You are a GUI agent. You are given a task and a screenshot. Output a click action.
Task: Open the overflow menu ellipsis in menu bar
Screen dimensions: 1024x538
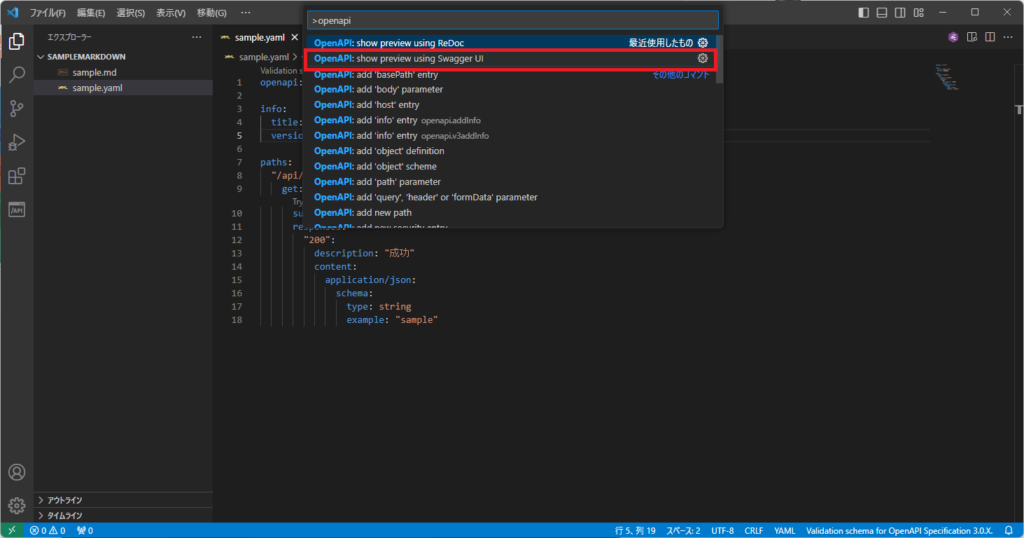point(246,12)
